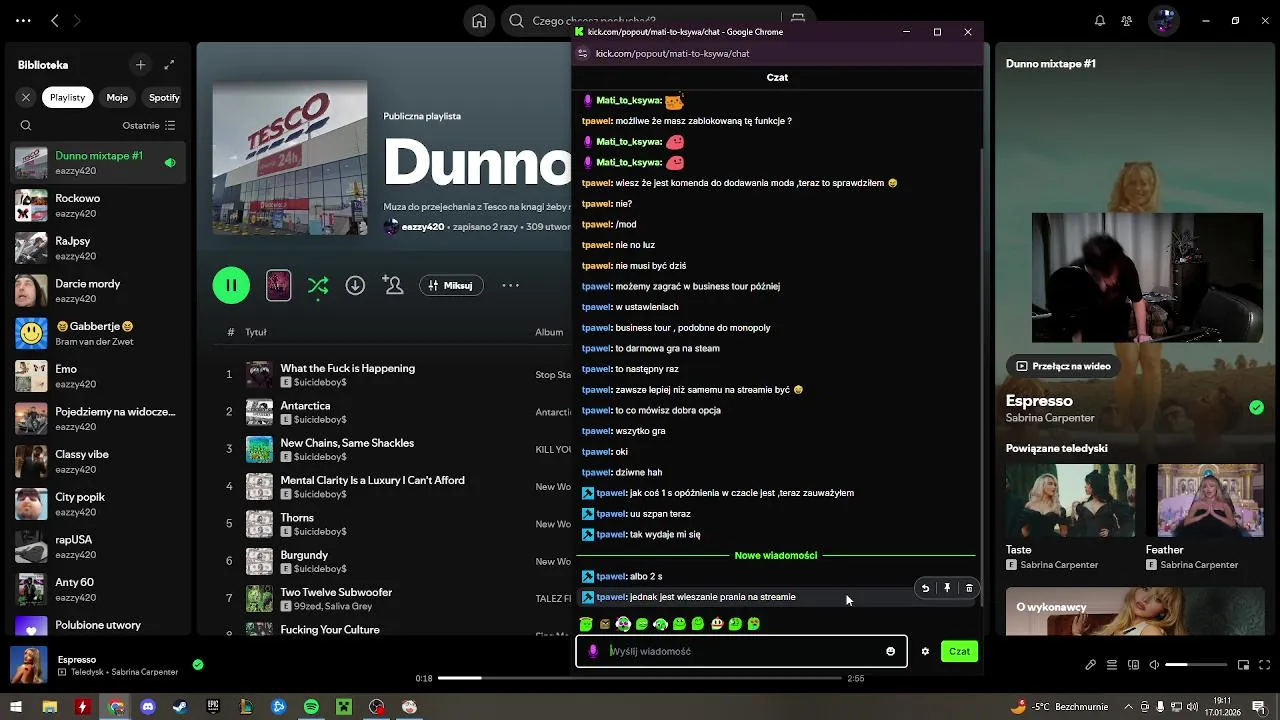
Task: Open notifications bell in Spotify
Action: point(1100,20)
